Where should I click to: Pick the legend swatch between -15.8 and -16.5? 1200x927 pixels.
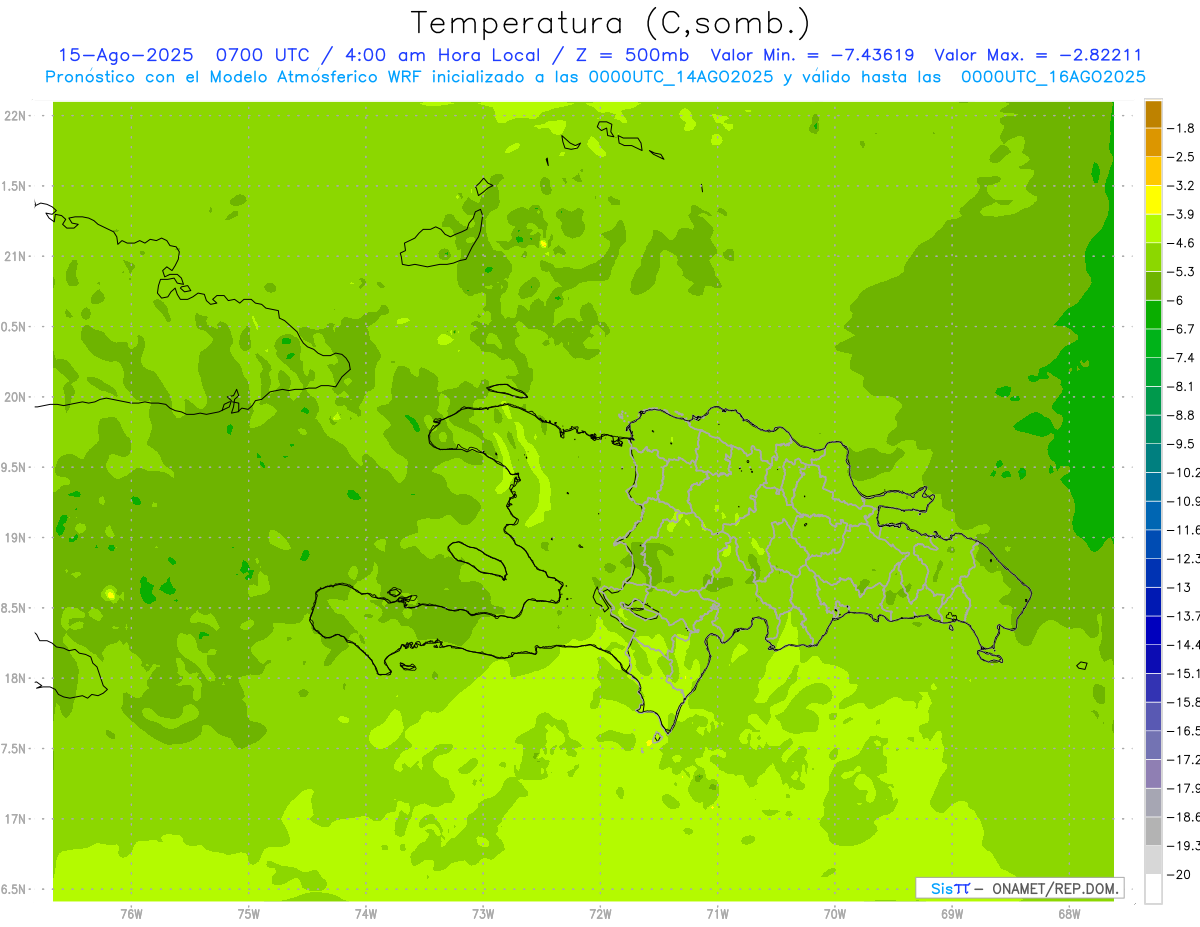pyautogui.click(x=1153, y=717)
